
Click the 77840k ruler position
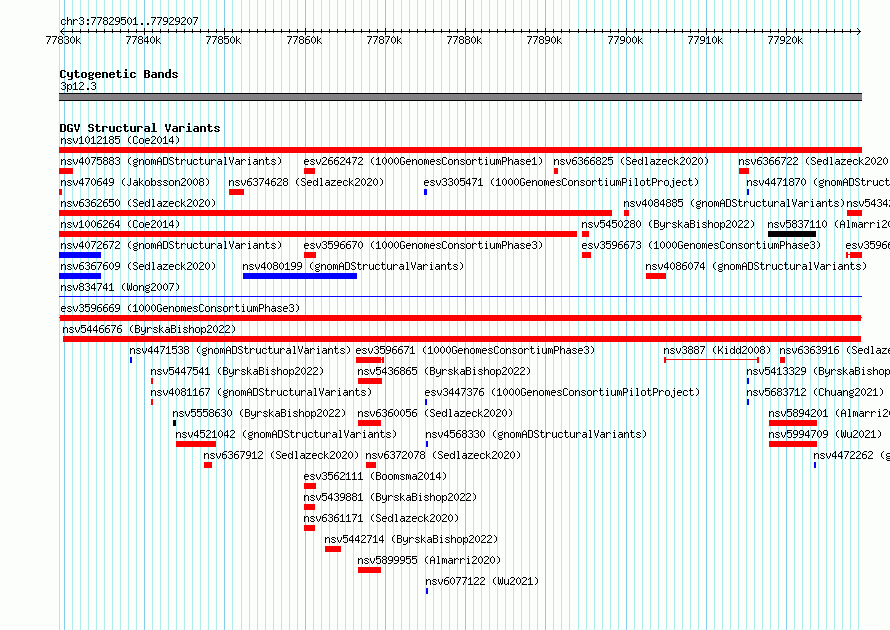pos(143,40)
